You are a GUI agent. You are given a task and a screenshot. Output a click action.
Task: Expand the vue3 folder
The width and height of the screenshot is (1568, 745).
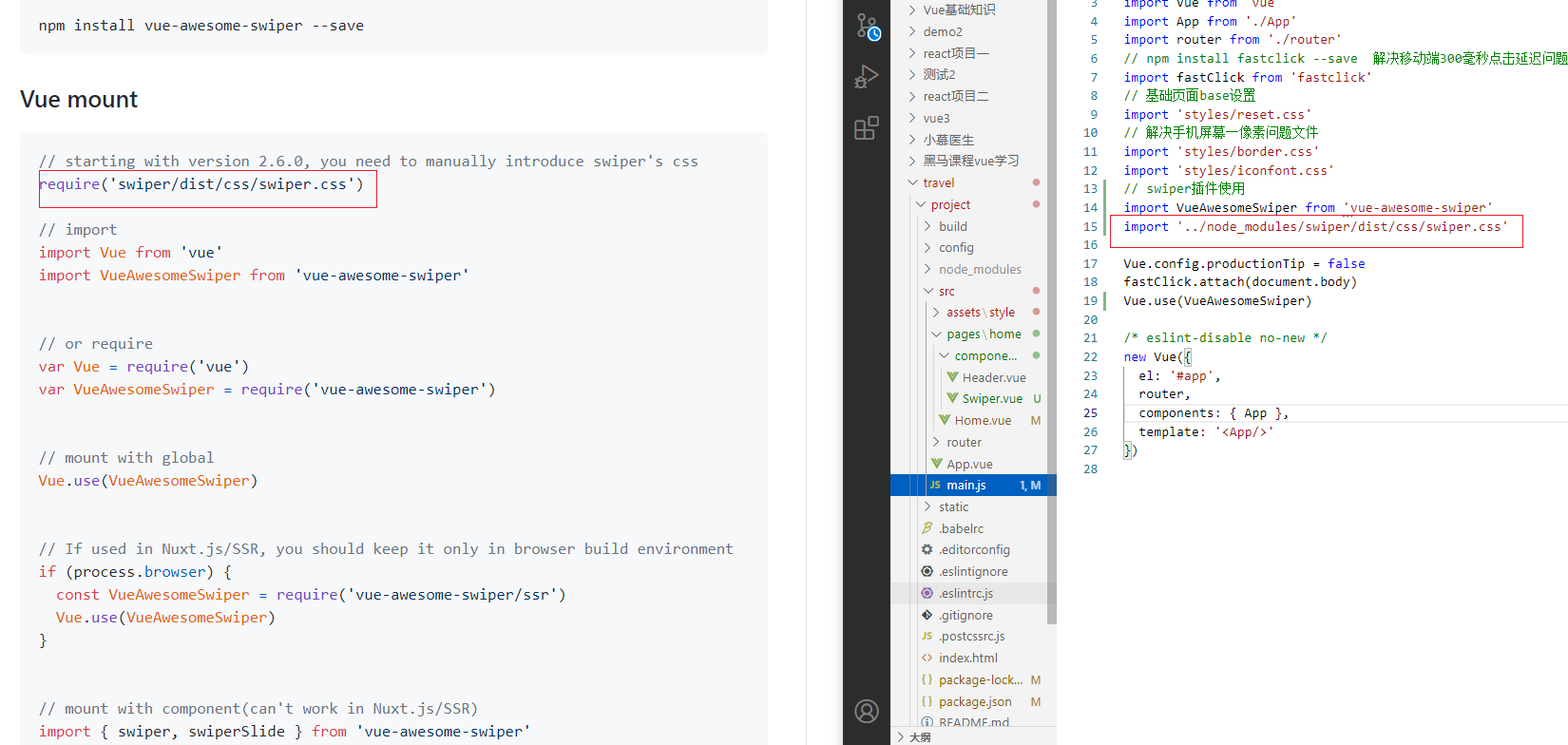tap(912, 118)
